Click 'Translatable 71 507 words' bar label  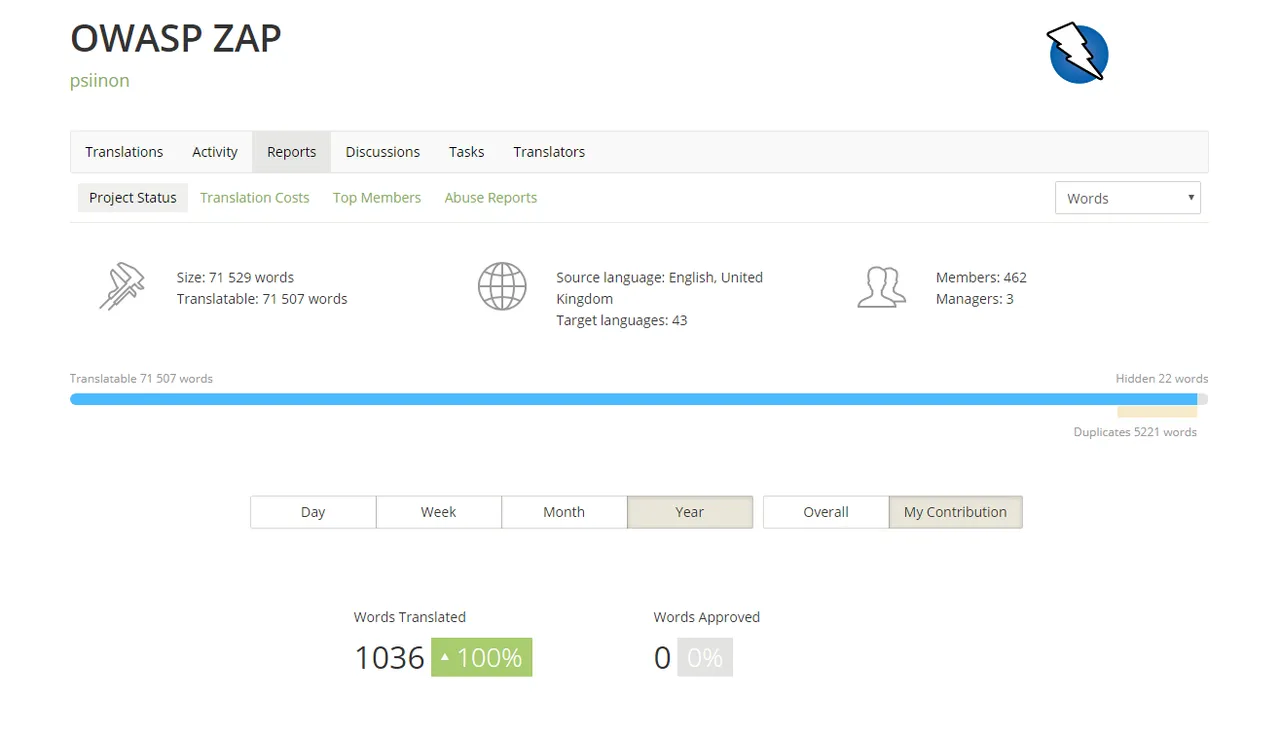141,379
